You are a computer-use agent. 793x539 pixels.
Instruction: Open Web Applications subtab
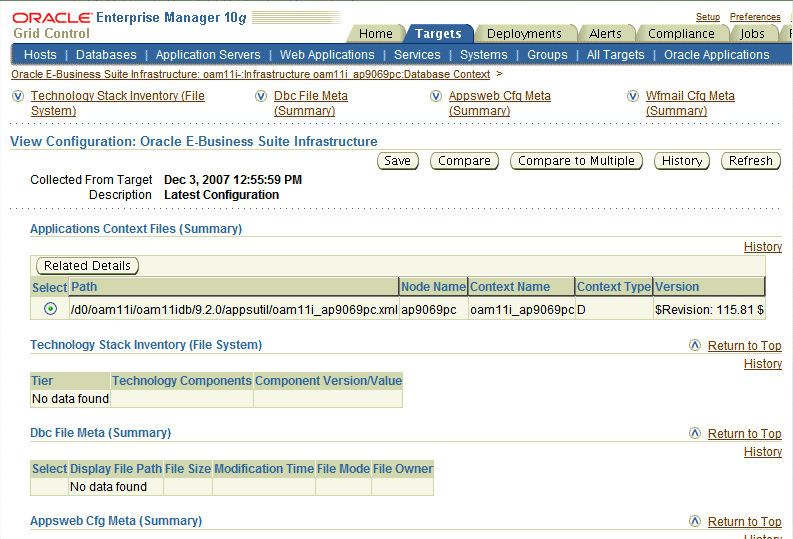[x=327, y=55]
